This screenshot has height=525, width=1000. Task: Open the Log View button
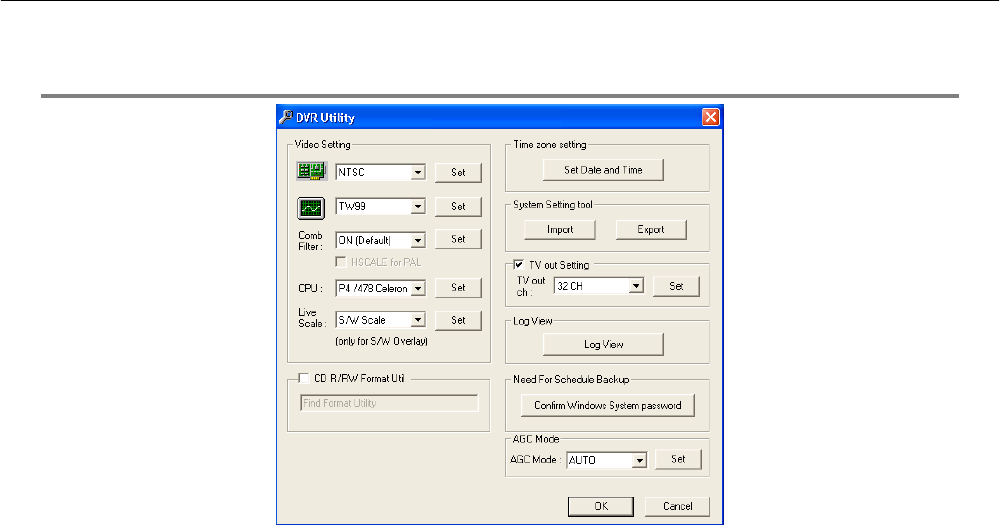coord(603,344)
